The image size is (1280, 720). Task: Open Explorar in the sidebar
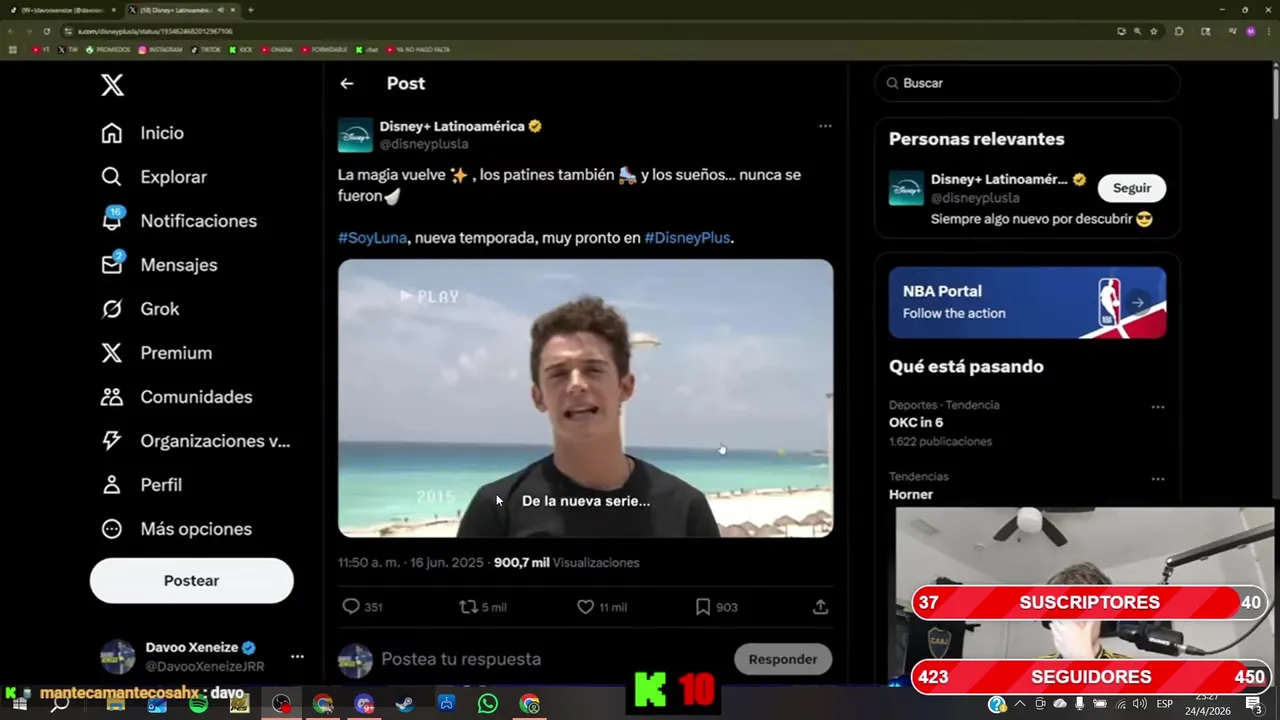[x=154, y=177]
